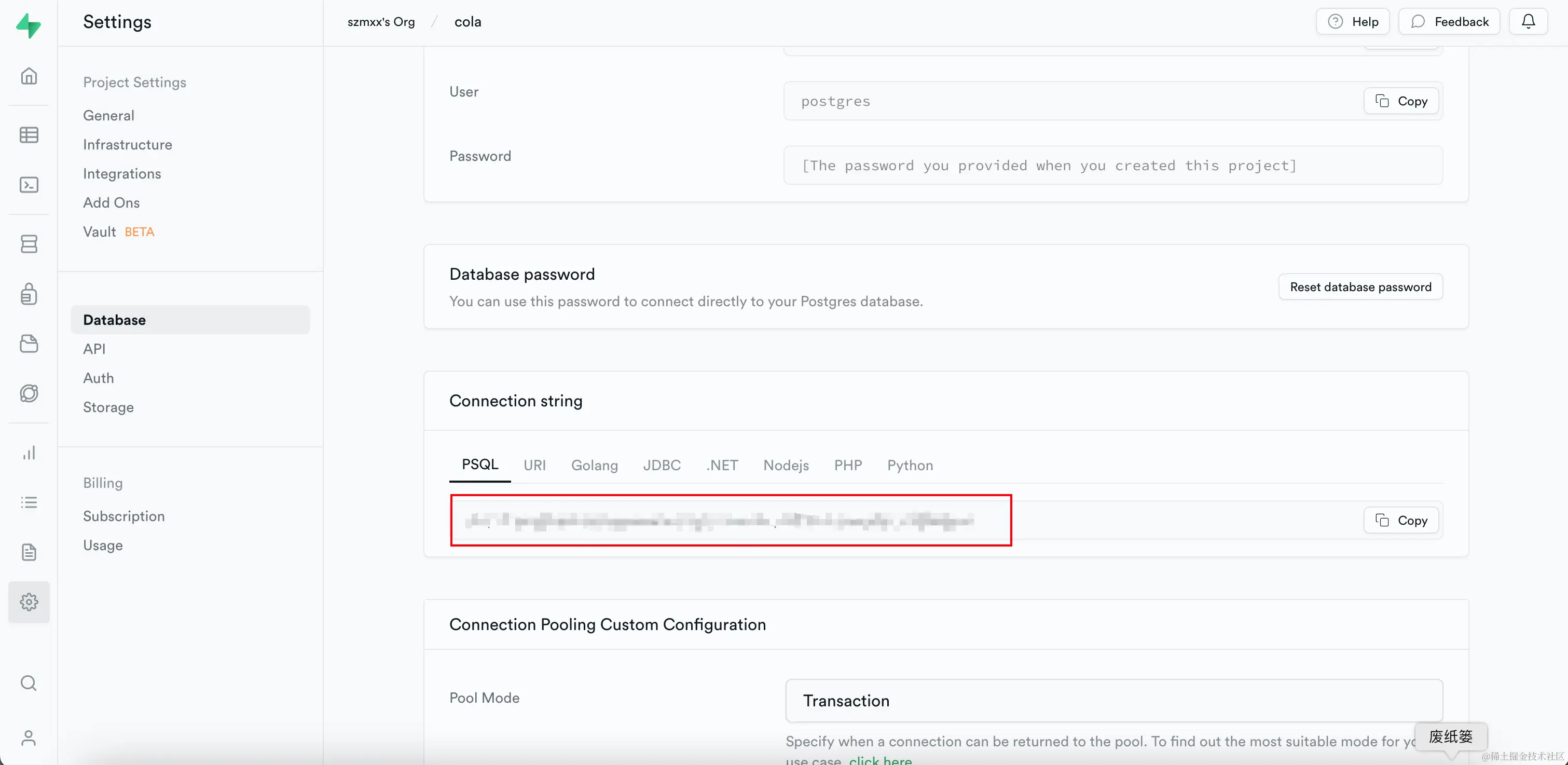Open Auth settings
The height and width of the screenshot is (765, 1568).
99,378
